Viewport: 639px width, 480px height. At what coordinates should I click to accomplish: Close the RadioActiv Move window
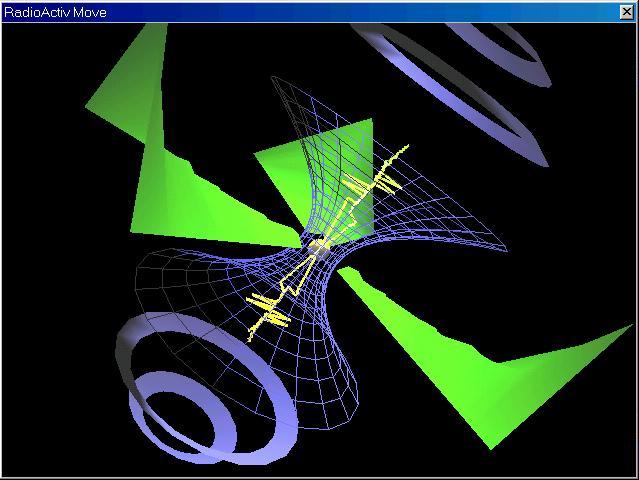point(627,12)
